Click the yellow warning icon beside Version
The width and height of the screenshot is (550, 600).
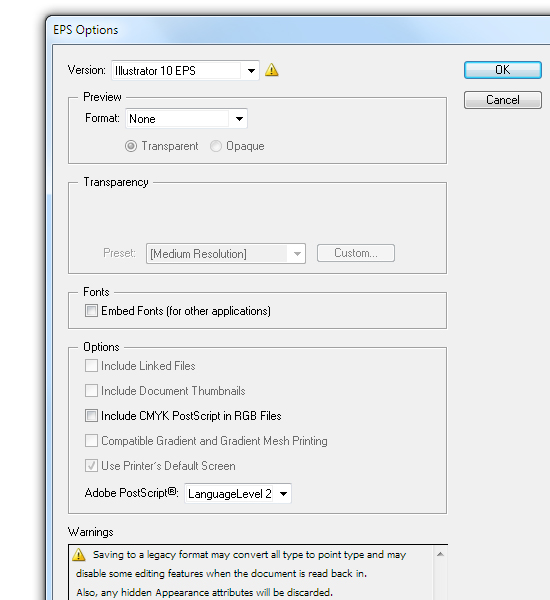click(x=271, y=70)
